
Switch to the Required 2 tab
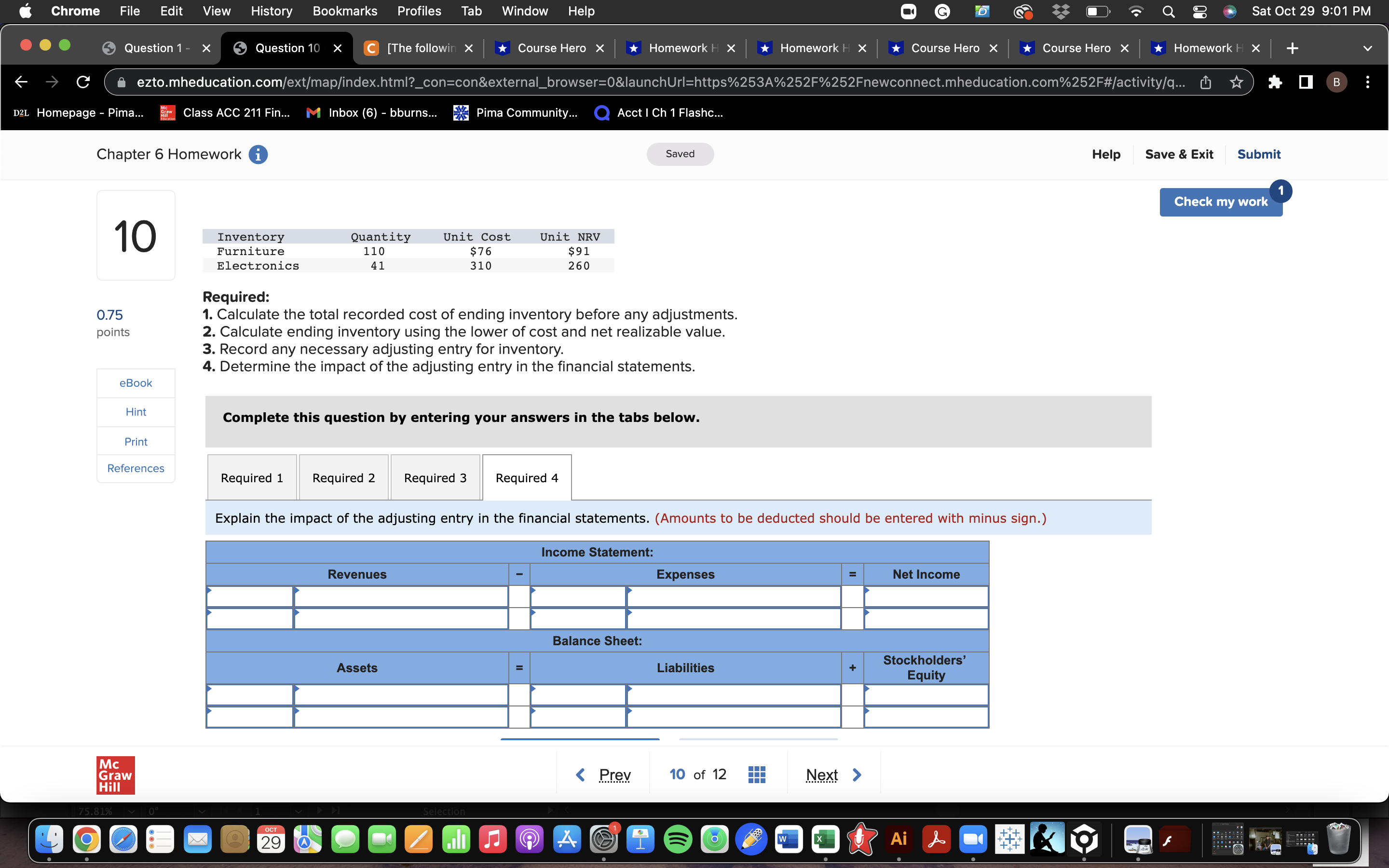(343, 477)
